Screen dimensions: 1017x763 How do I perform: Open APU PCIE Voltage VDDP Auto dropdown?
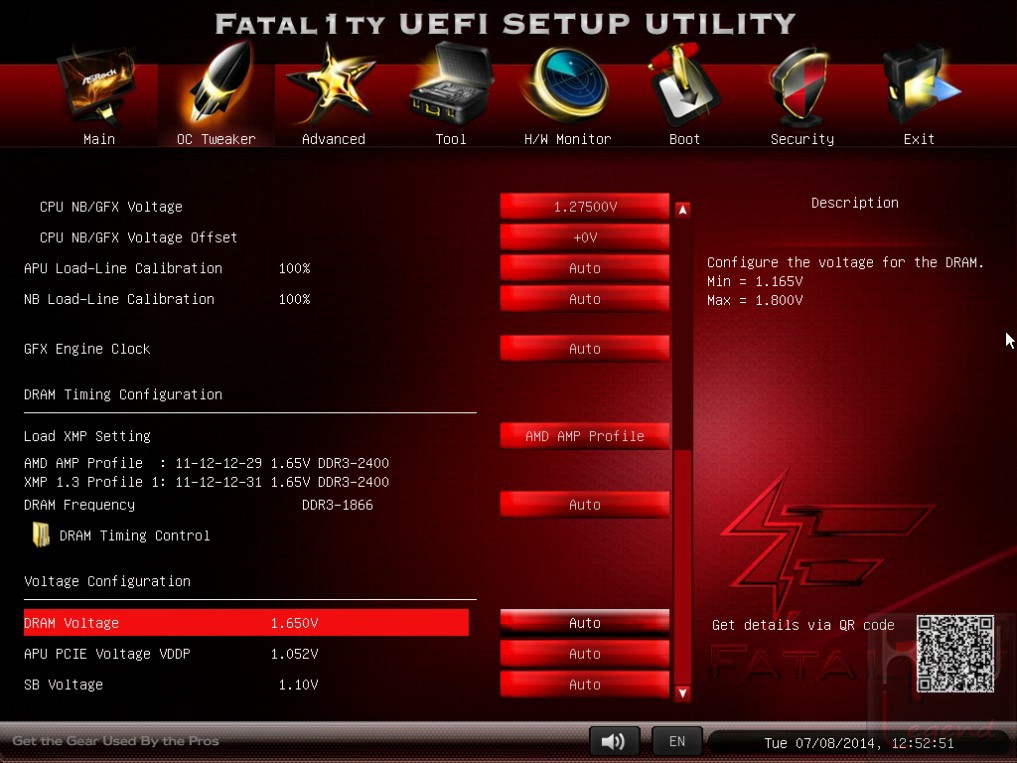click(x=584, y=654)
